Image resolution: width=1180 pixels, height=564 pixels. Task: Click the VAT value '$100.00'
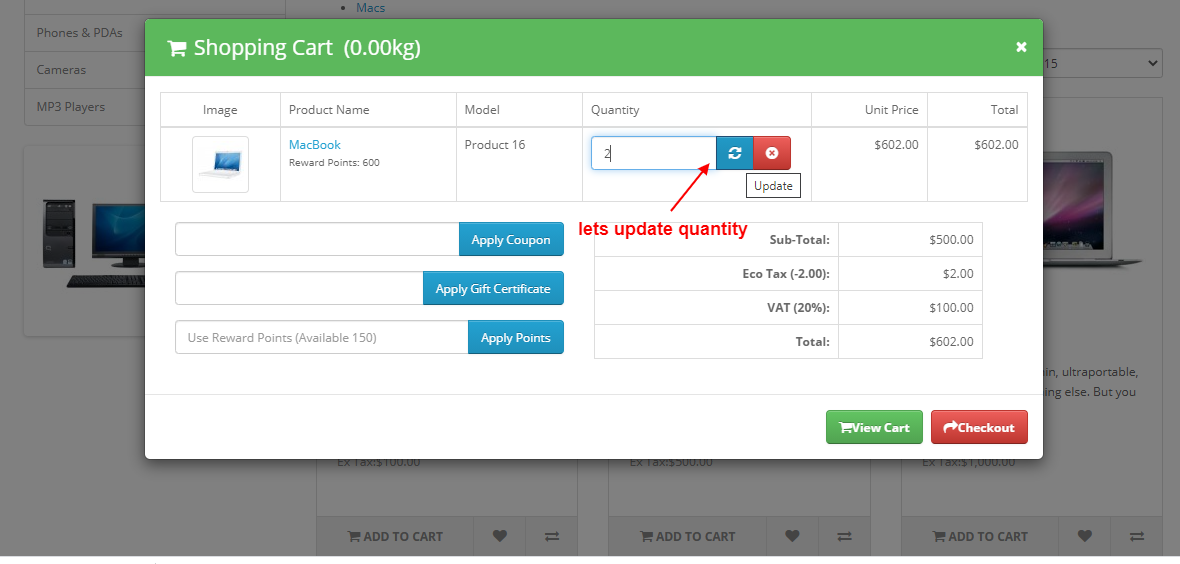[951, 307]
